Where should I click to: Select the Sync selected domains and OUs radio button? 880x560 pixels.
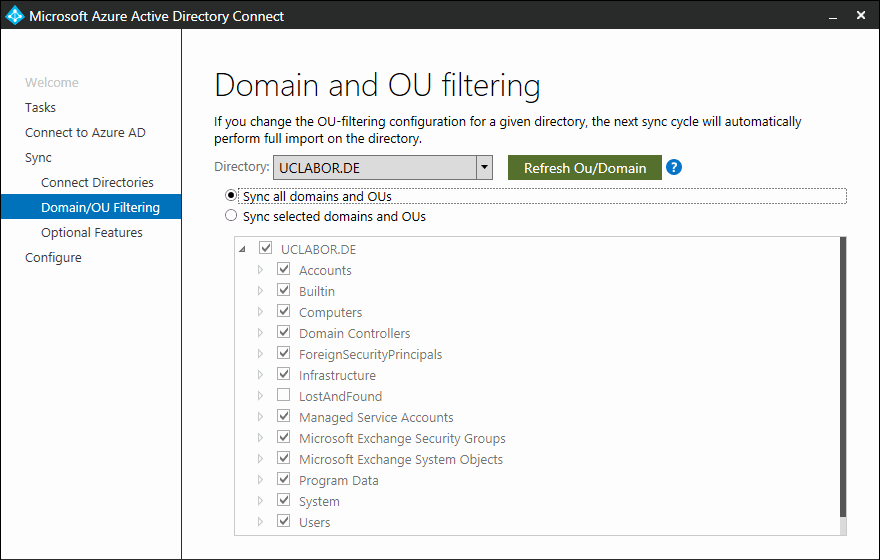tap(231, 215)
